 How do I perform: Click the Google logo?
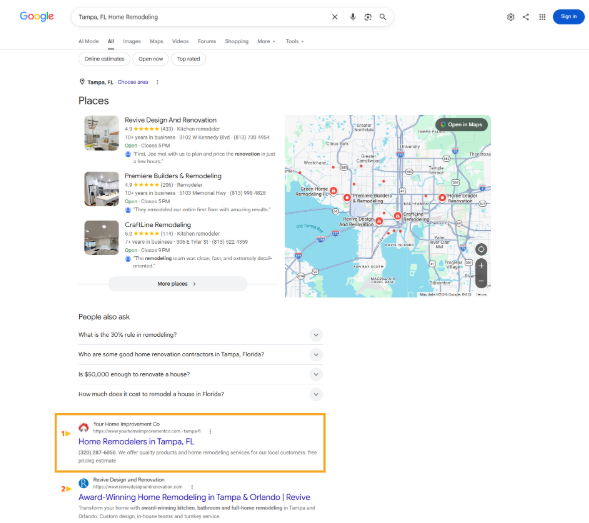[37, 16]
